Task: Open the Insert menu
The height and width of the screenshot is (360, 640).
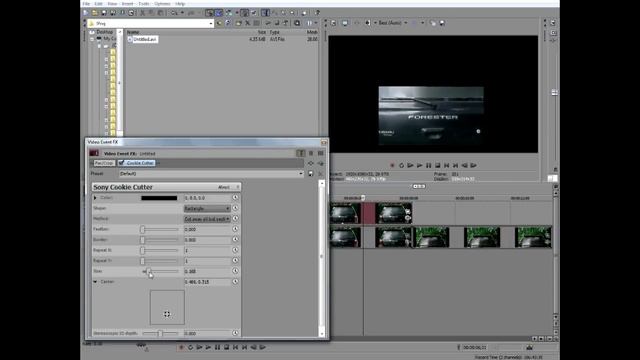Action: 127,4
